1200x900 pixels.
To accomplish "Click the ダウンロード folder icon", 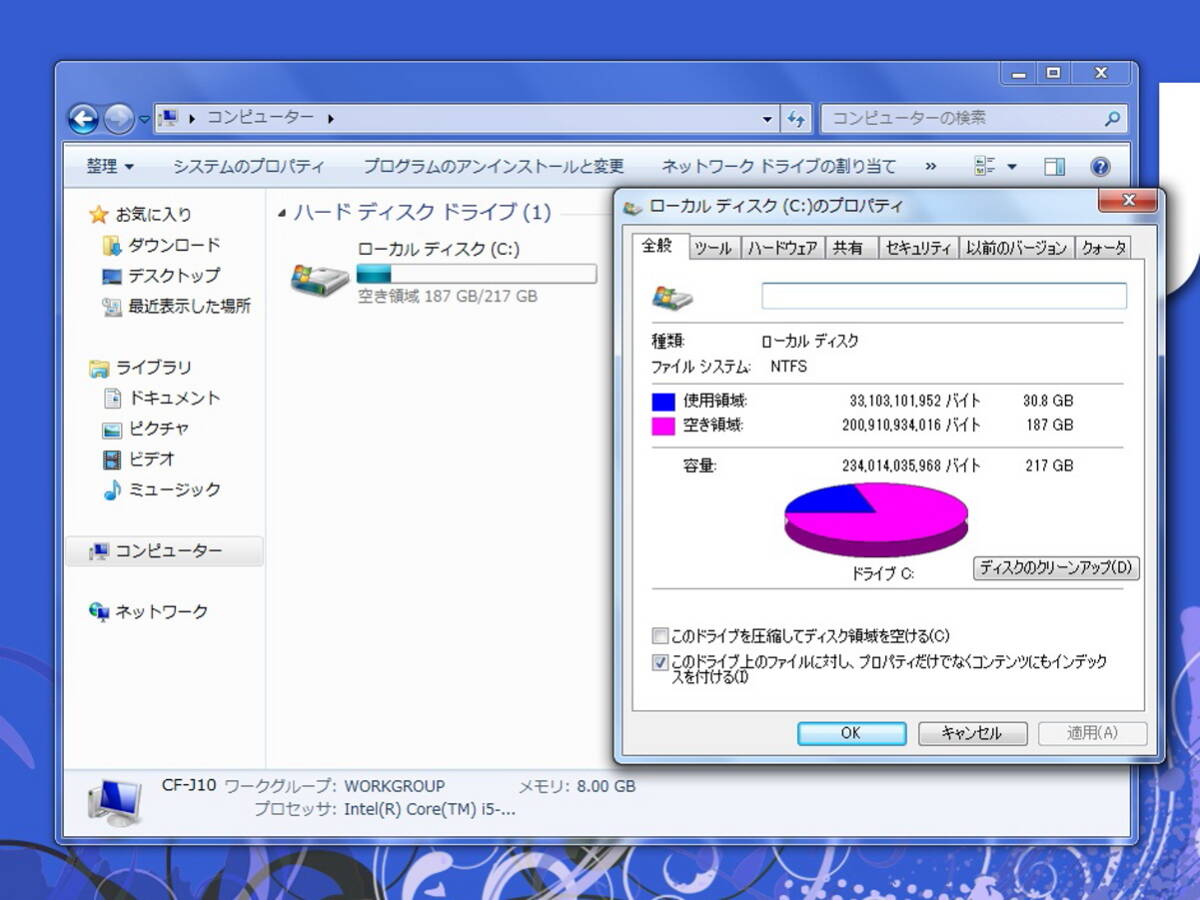I will tap(112, 245).
